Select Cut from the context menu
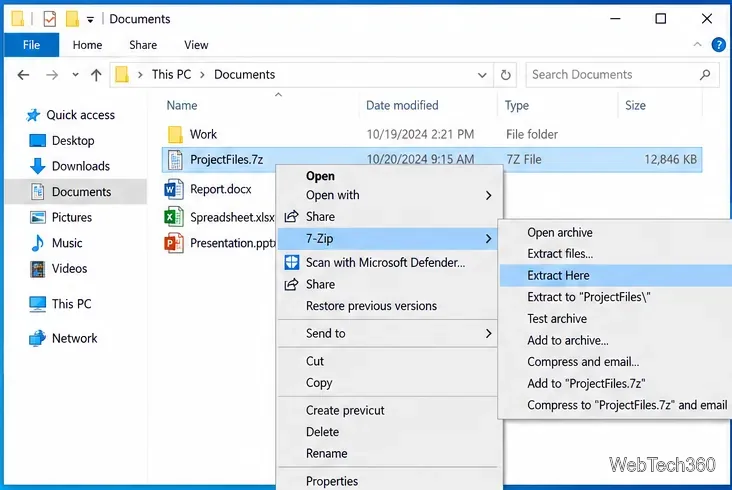 [x=315, y=361]
